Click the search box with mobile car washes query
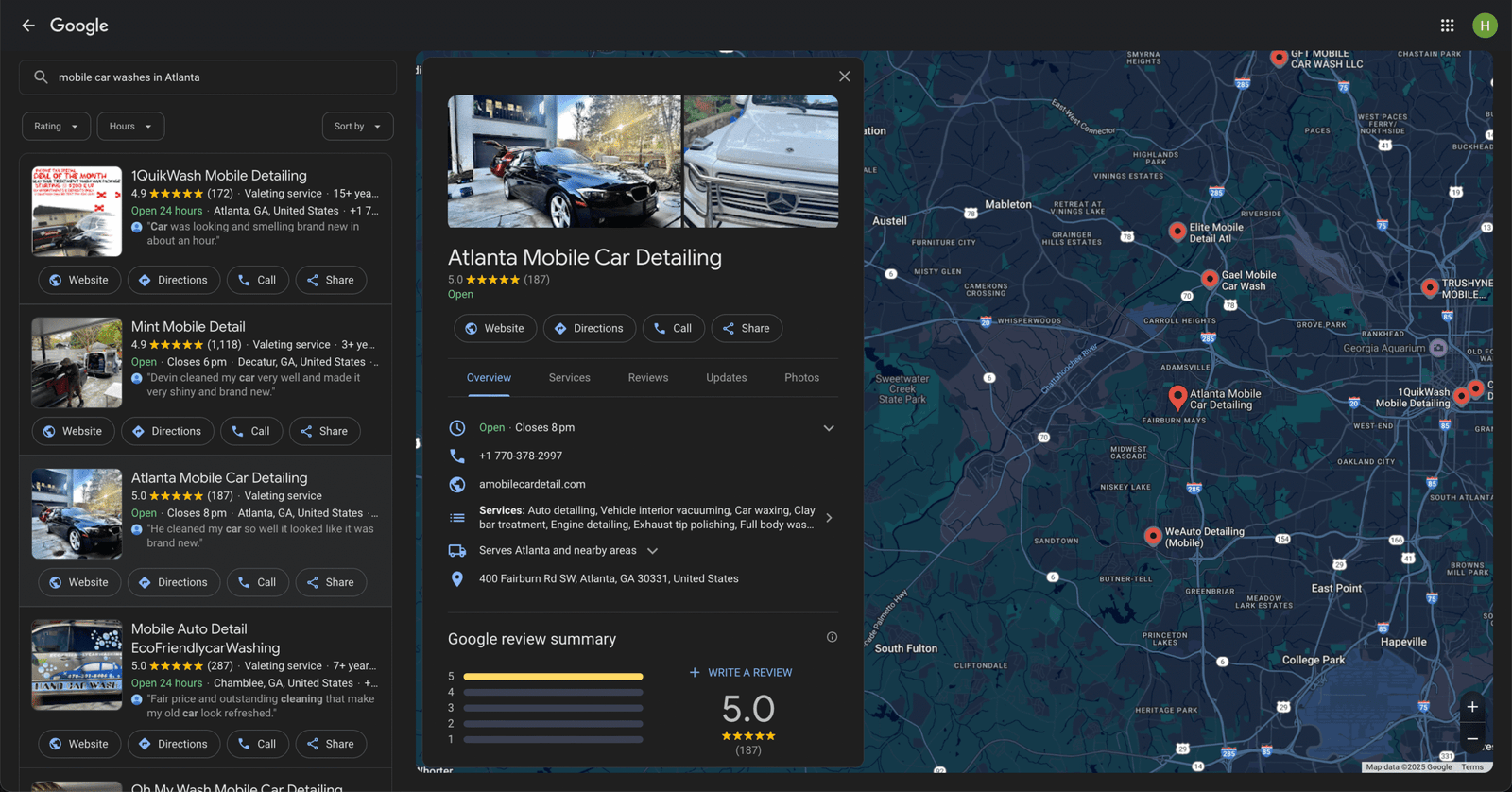 [208, 77]
